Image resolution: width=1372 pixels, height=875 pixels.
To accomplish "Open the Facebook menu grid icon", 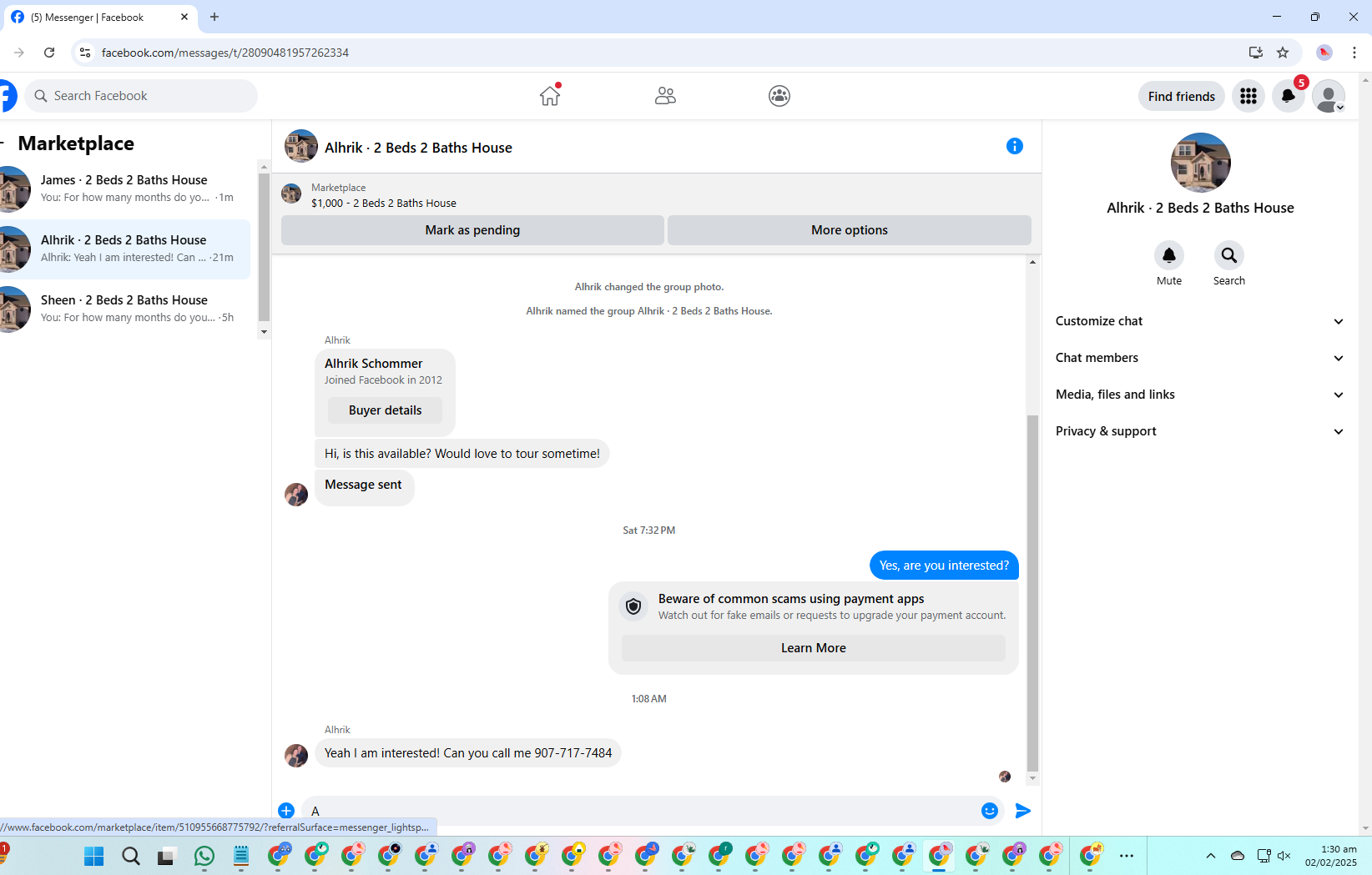I will [x=1248, y=96].
